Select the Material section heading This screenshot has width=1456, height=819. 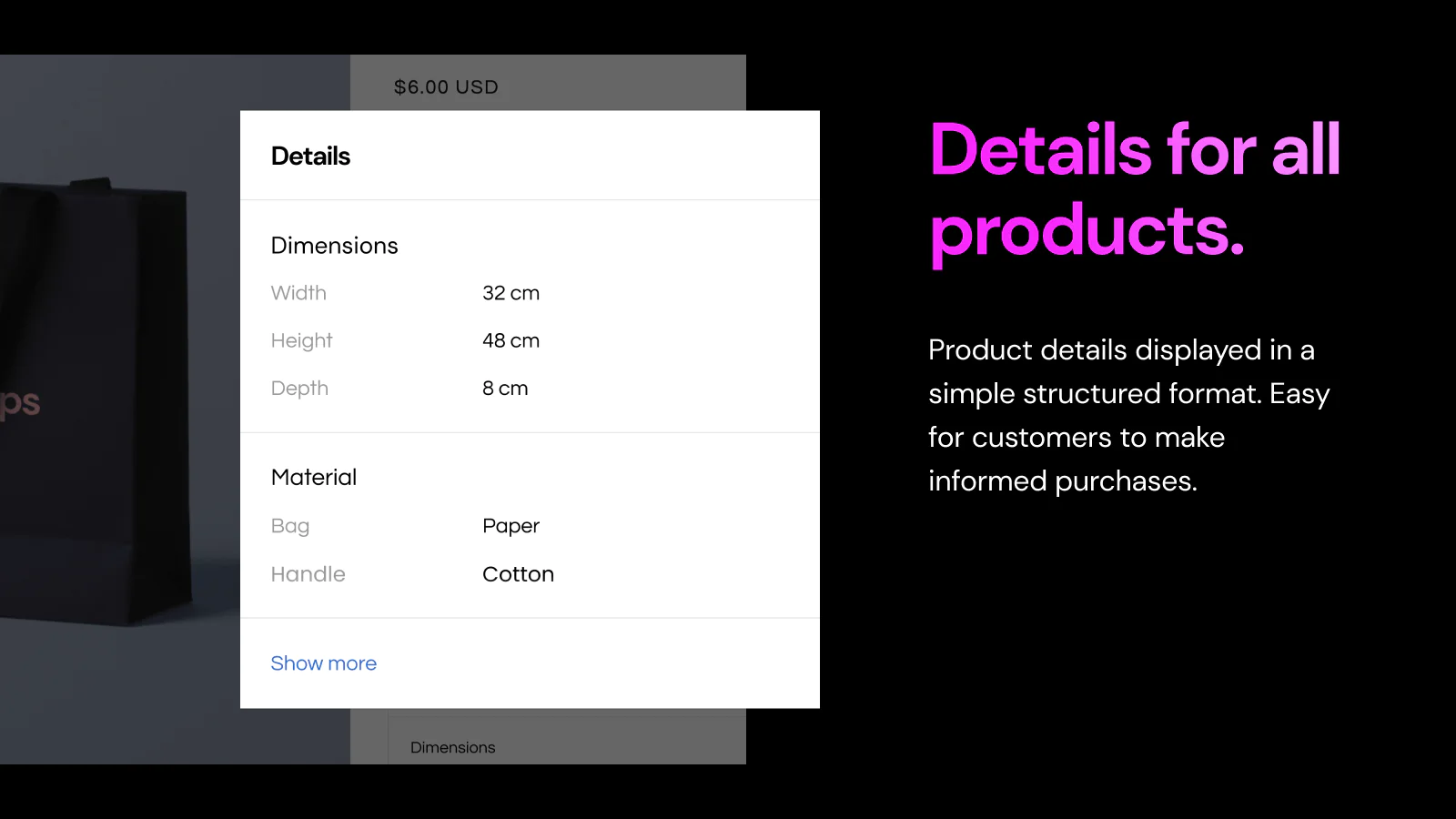coord(313,478)
